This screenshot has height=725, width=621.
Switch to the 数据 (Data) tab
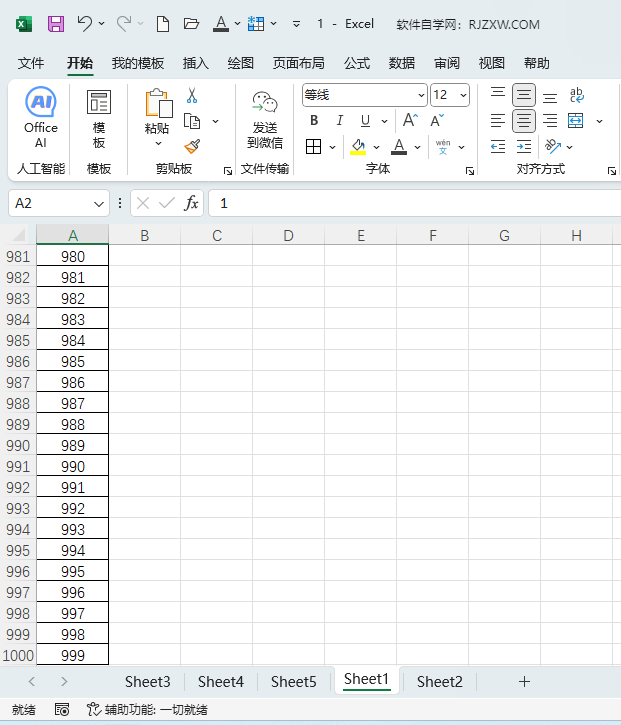pyautogui.click(x=401, y=63)
